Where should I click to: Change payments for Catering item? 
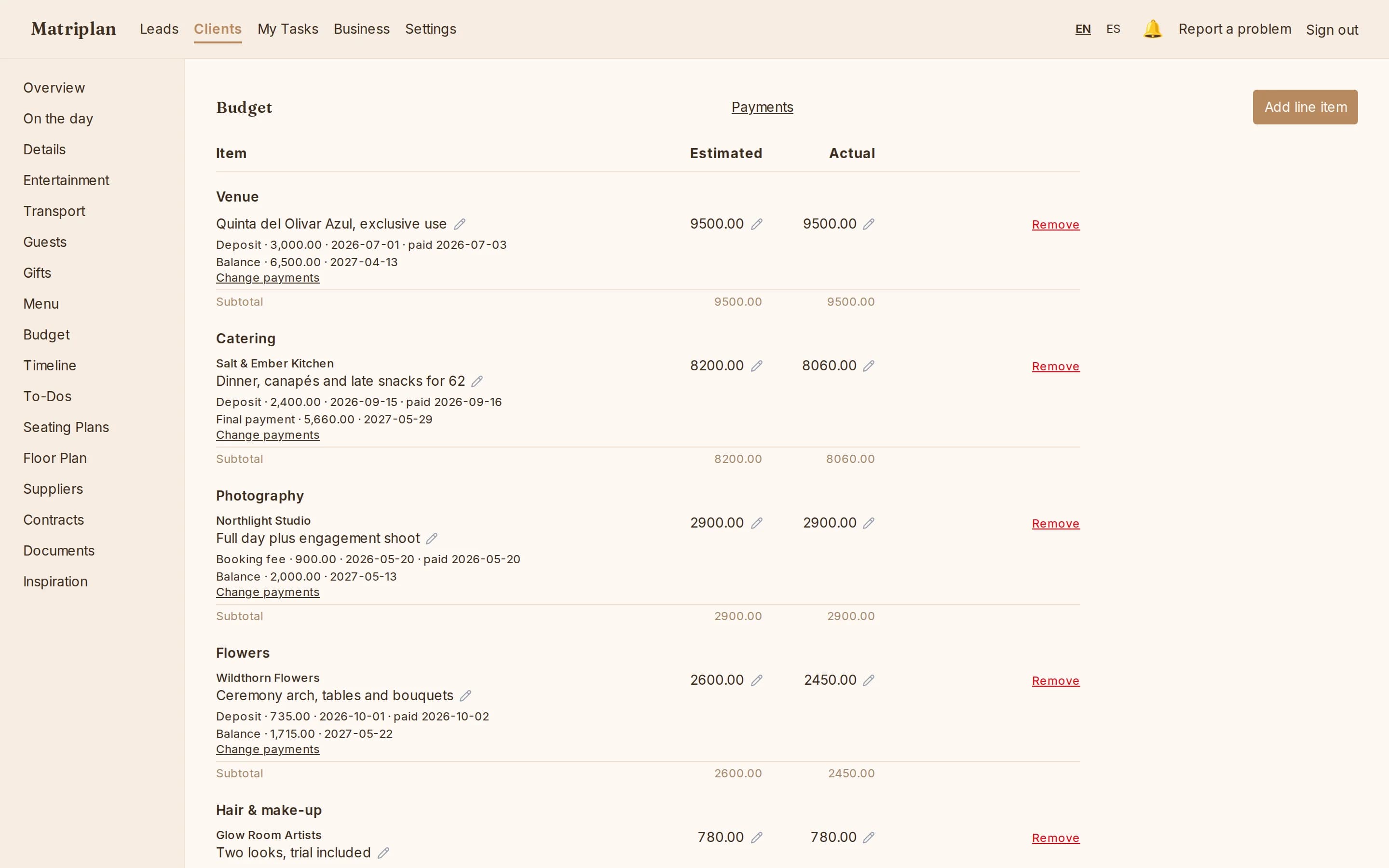click(x=268, y=435)
